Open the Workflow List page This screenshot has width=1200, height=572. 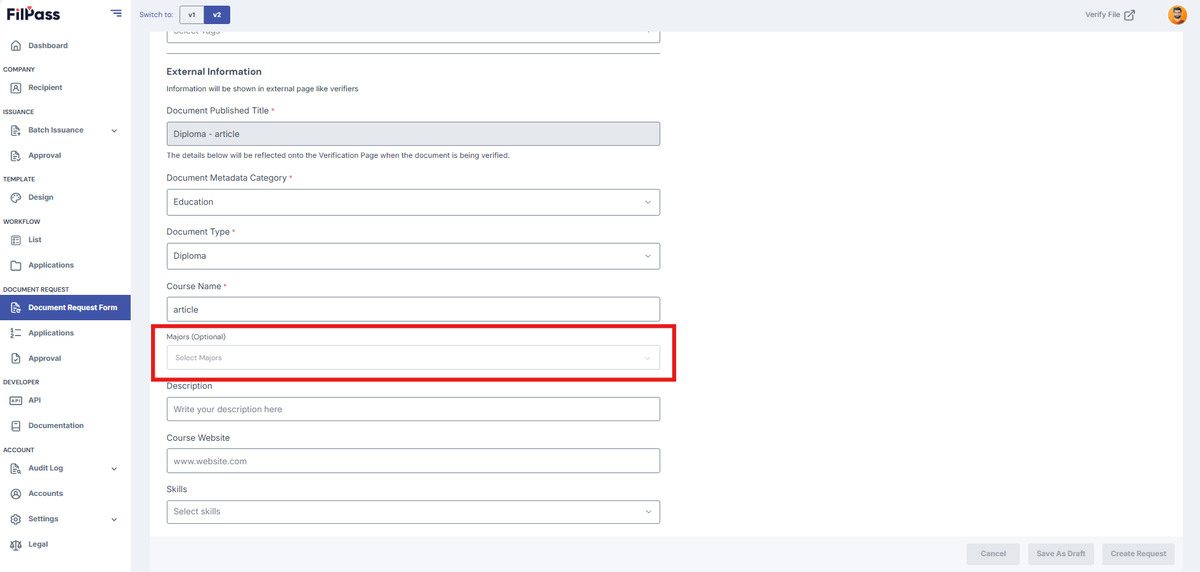click(x=35, y=240)
